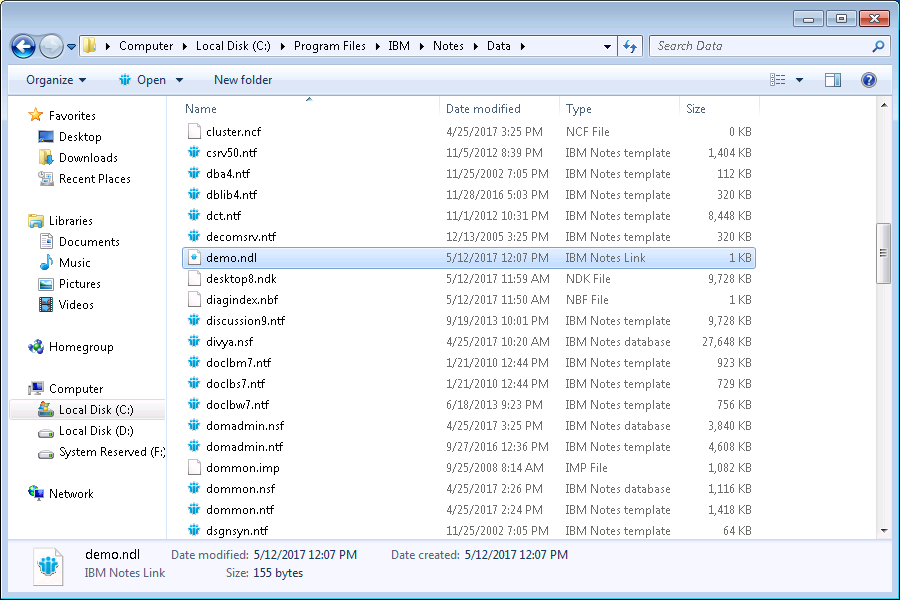Expand the view options dropdown arrow
This screenshot has height=600, width=900.
coord(799,80)
